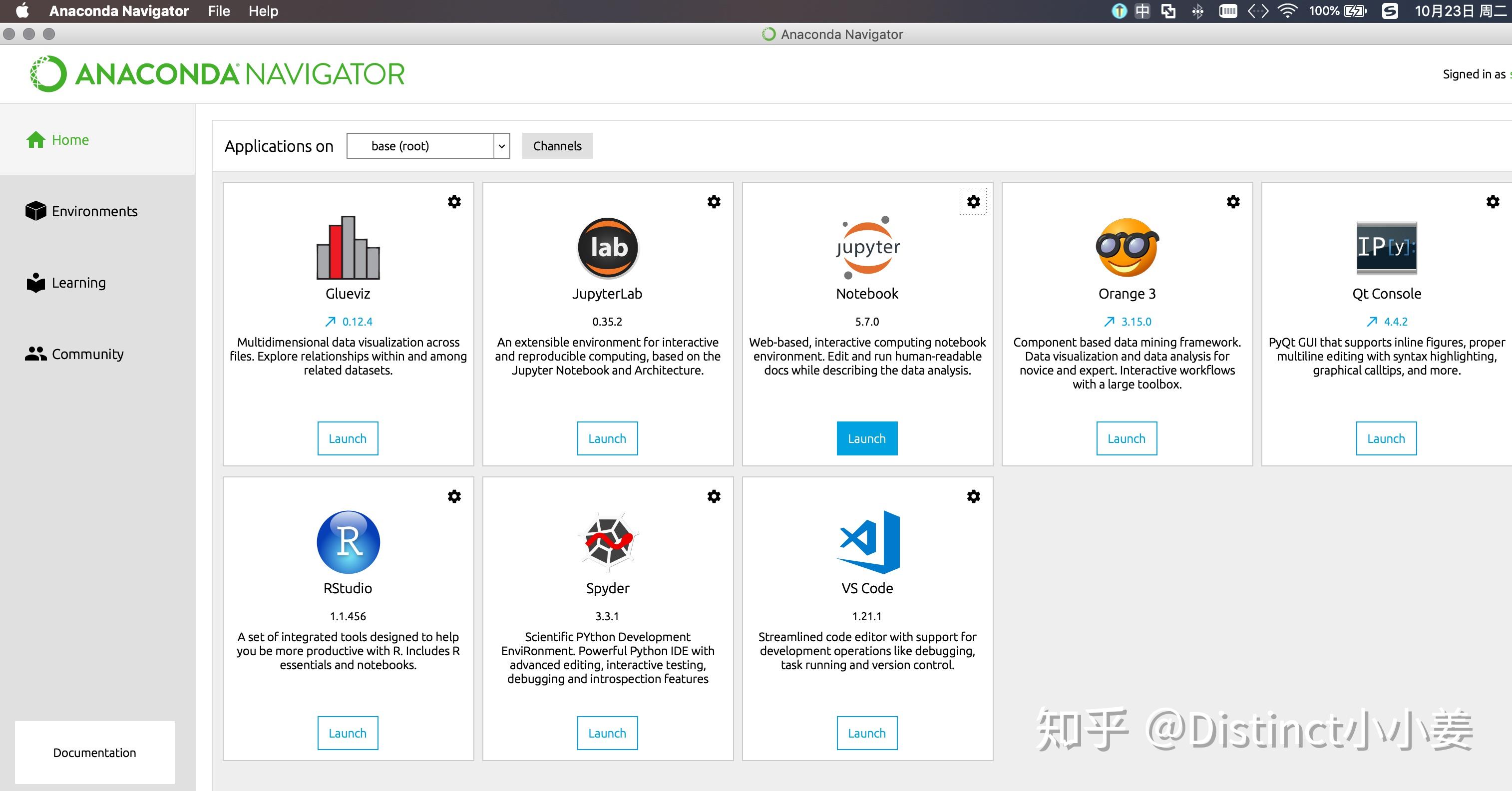Open the RStudio gear dropdown

(x=454, y=496)
